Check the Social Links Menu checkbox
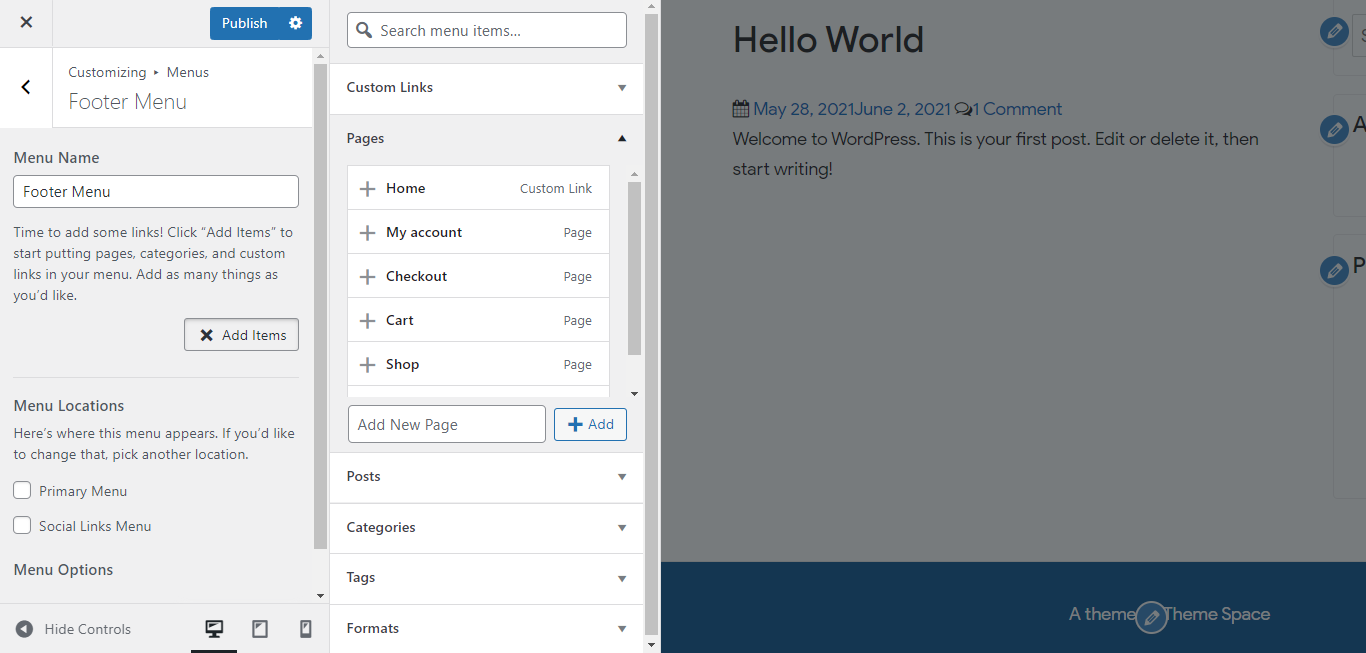This screenshot has width=1366, height=653. click(21, 525)
